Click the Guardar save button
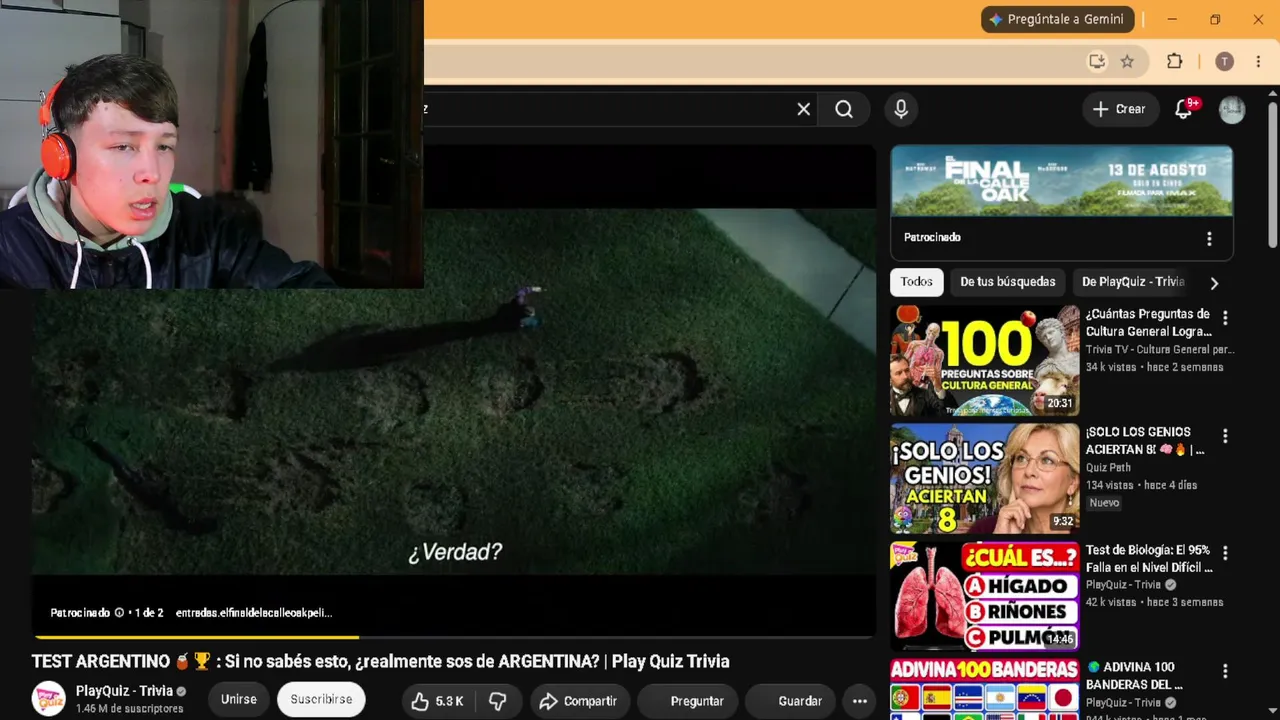The height and width of the screenshot is (720, 1280). click(x=790, y=701)
